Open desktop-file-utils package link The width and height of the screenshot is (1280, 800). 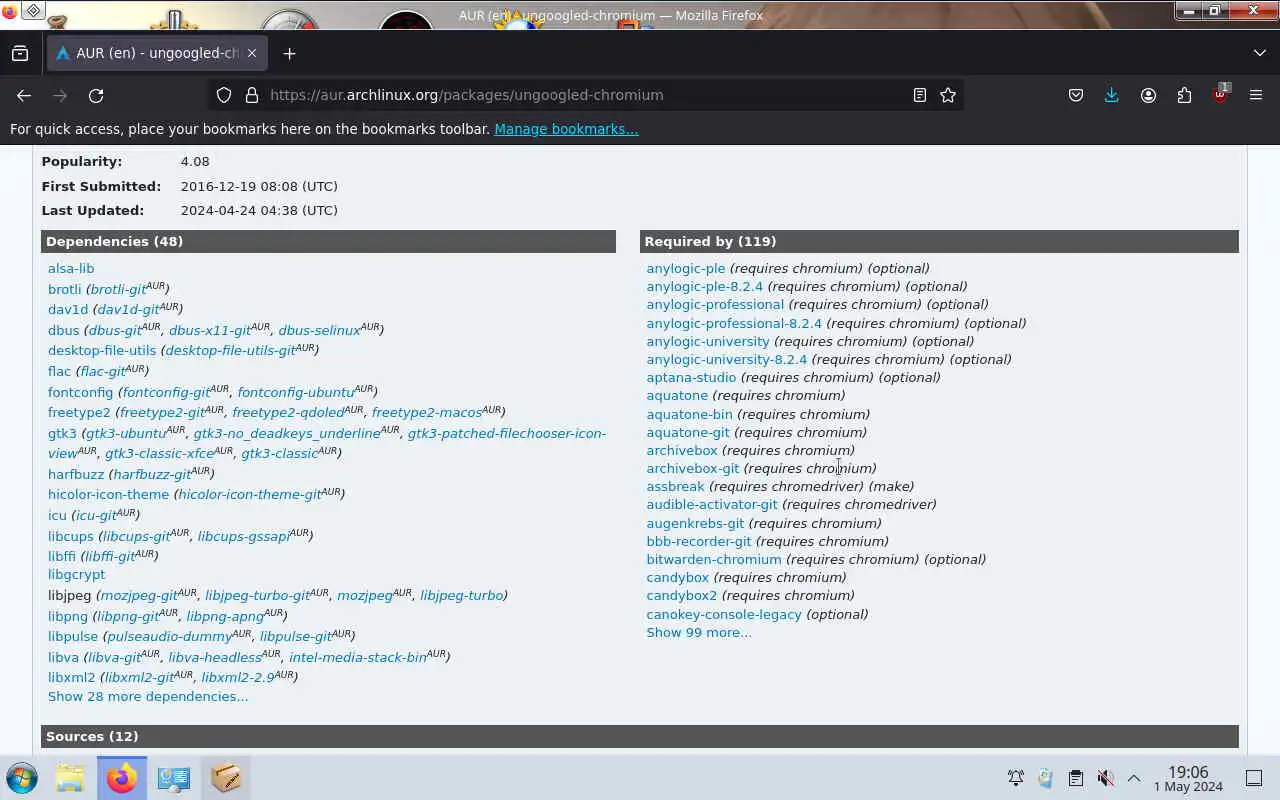pos(102,350)
